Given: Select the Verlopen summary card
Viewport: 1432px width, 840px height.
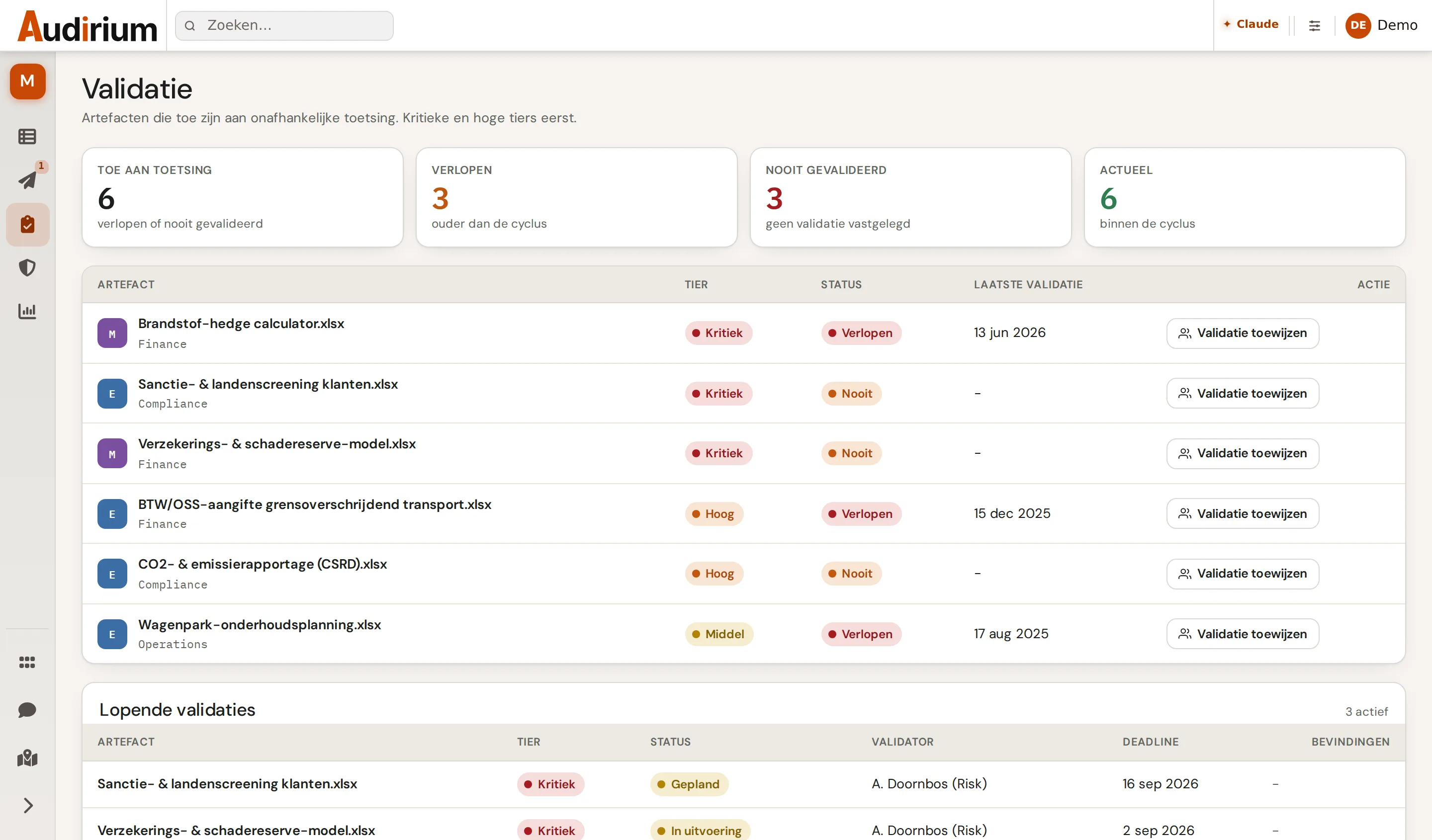Looking at the screenshot, I should pyautogui.click(x=576, y=197).
